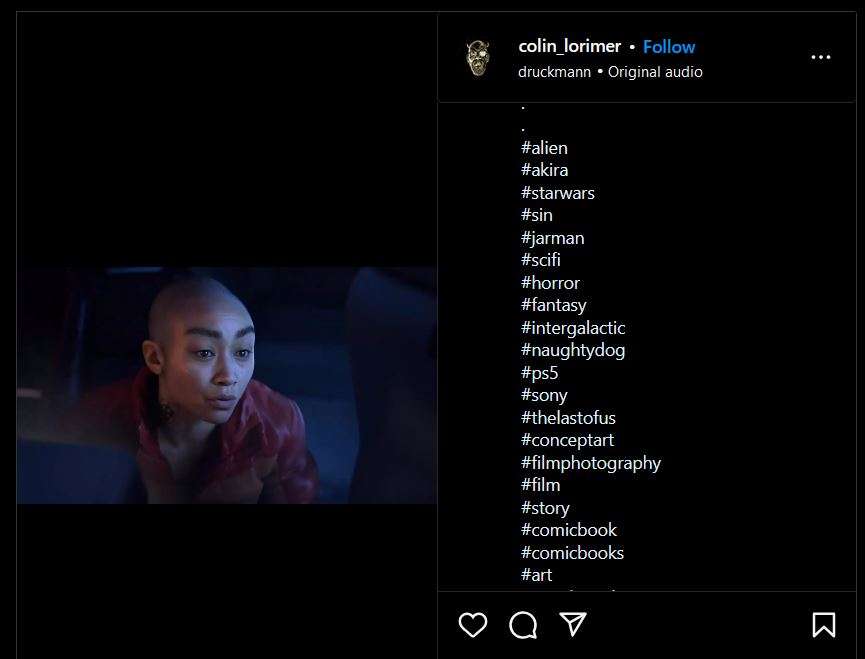The height and width of the screenshot is (659, 865).
Task: Open the #intergalactic hashtag
Action: point(573,328)
